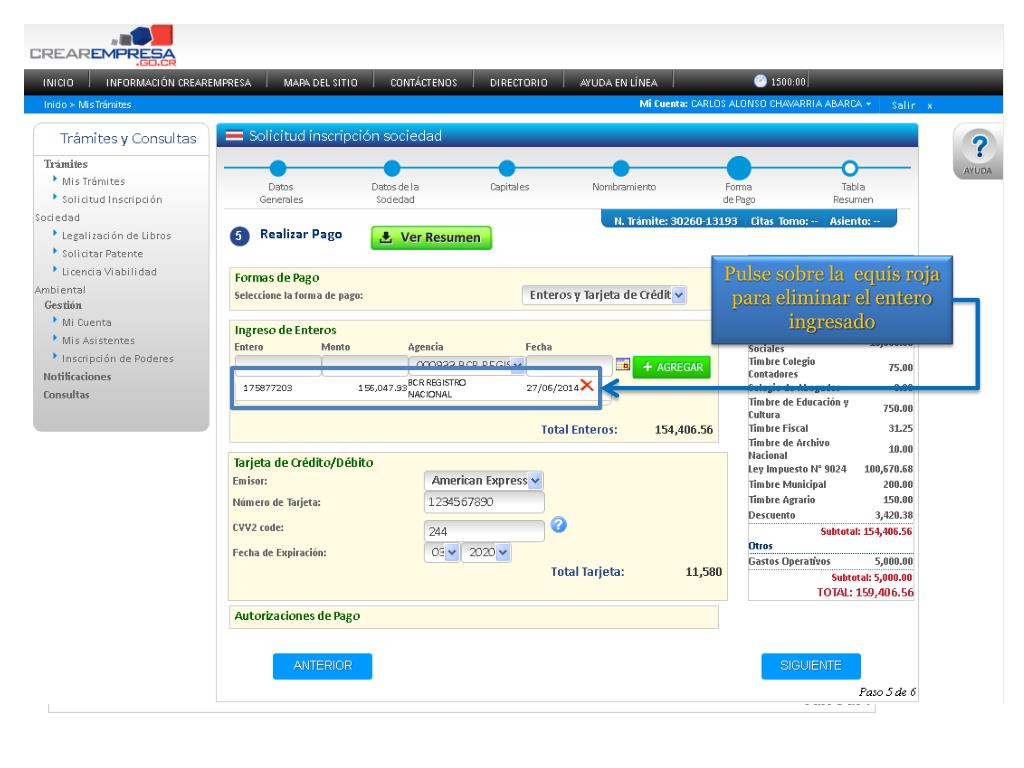Open Legalización de Libros in sidebar
The height and width of the screenshot is (768, 1024).
[116, 236]
